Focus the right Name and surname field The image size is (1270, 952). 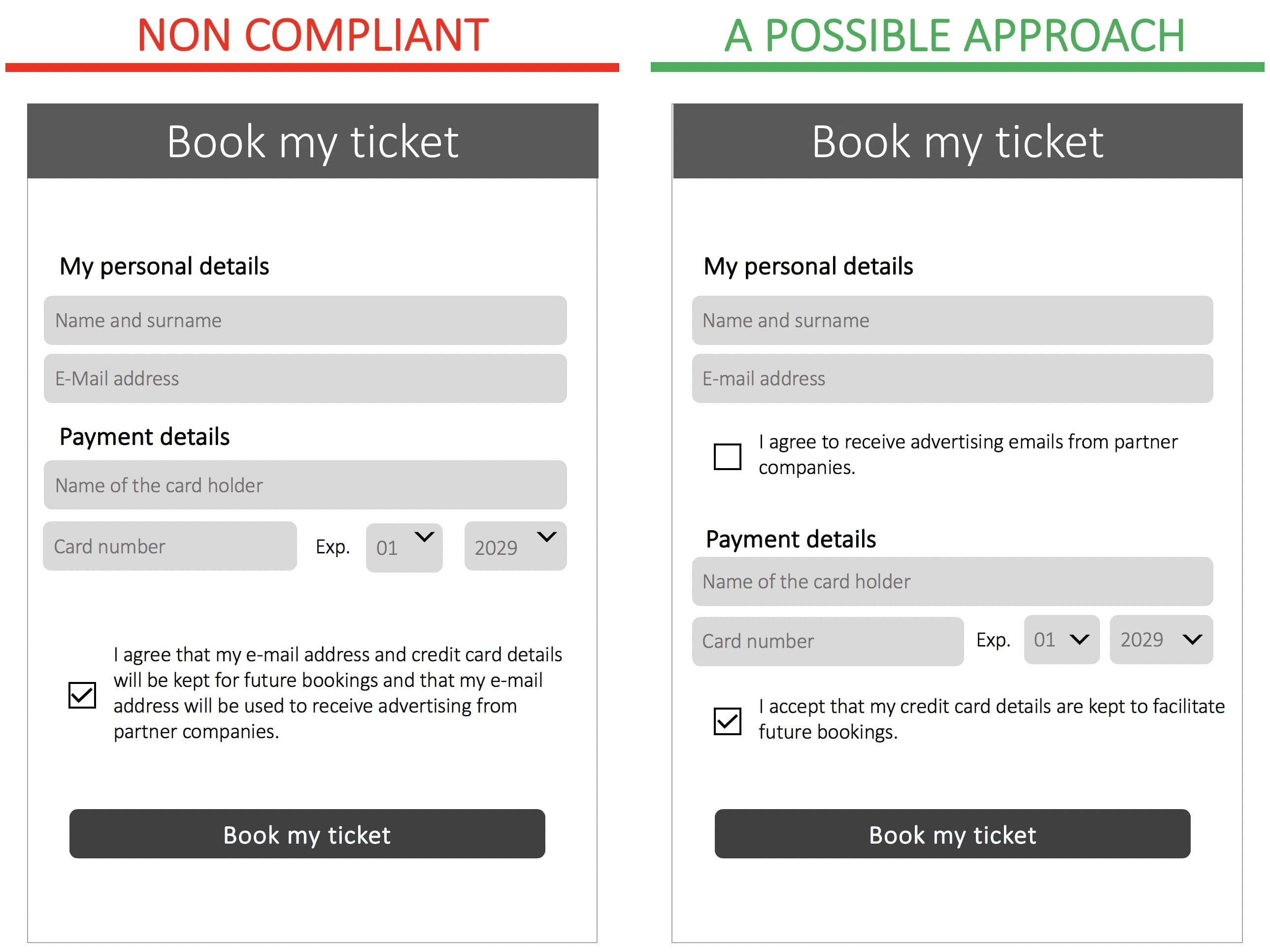click(x=953, y=320)
